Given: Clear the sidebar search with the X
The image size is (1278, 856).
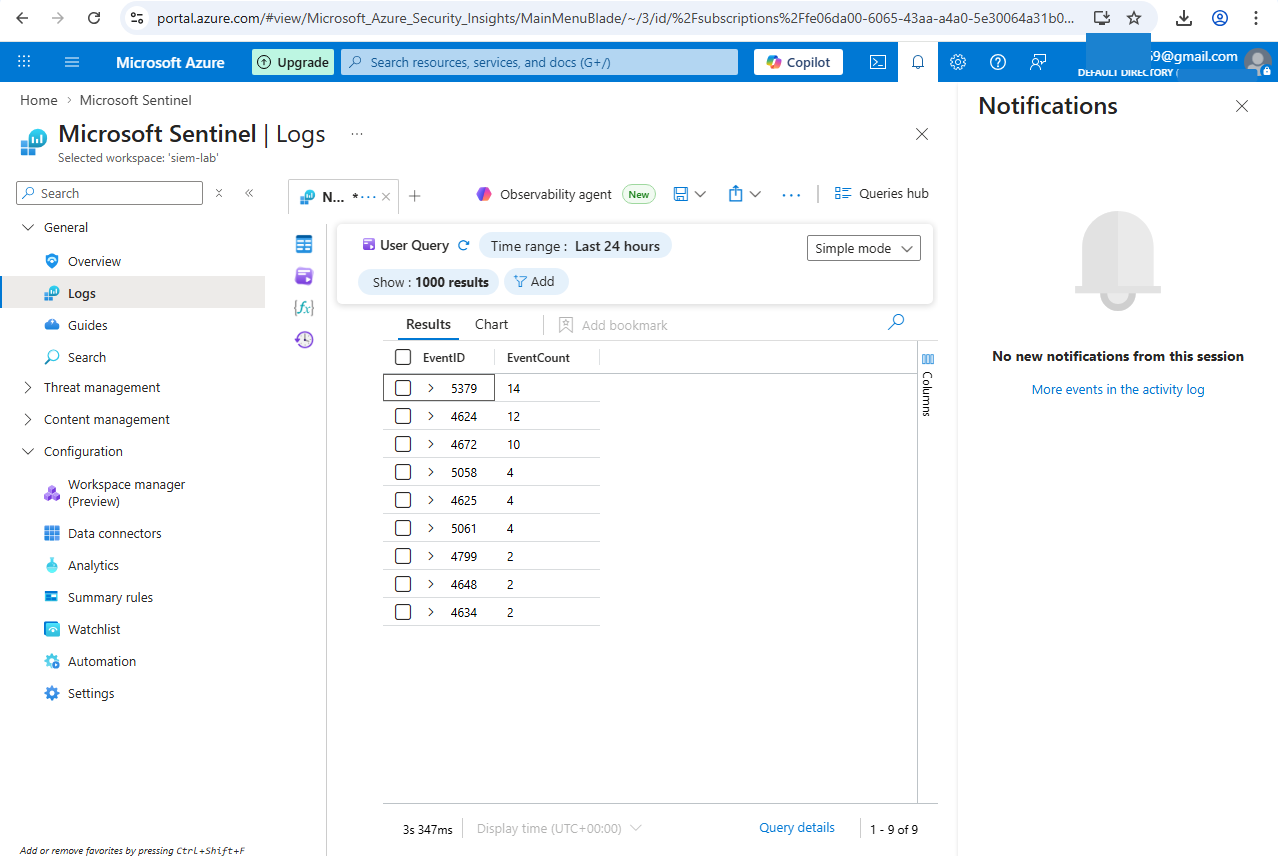Looking at the screenshot, I should pos(219,193).
